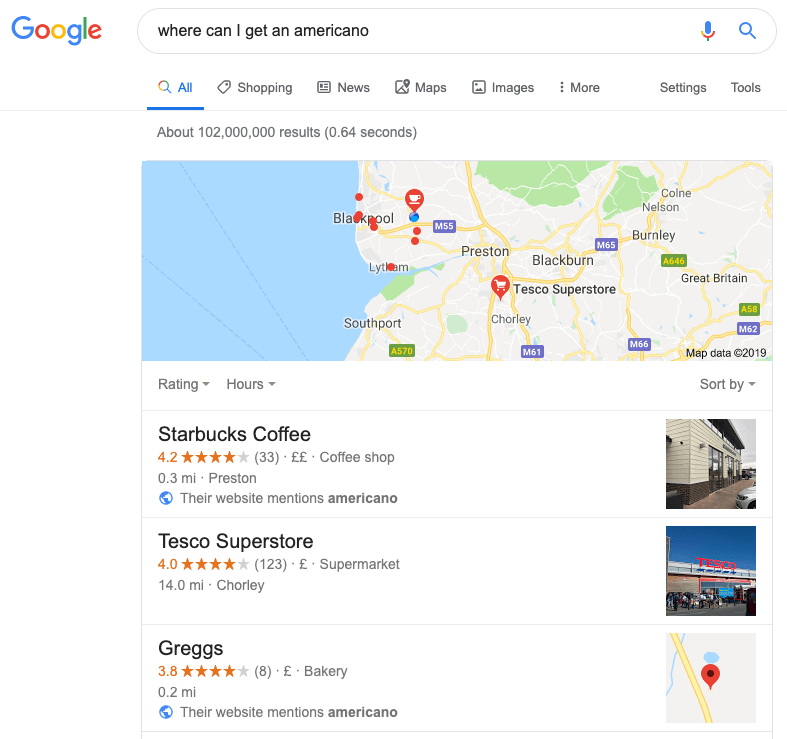This screenshot has width=787, height=739.
Task: Click the search Settings link
Action: (683, 88)
